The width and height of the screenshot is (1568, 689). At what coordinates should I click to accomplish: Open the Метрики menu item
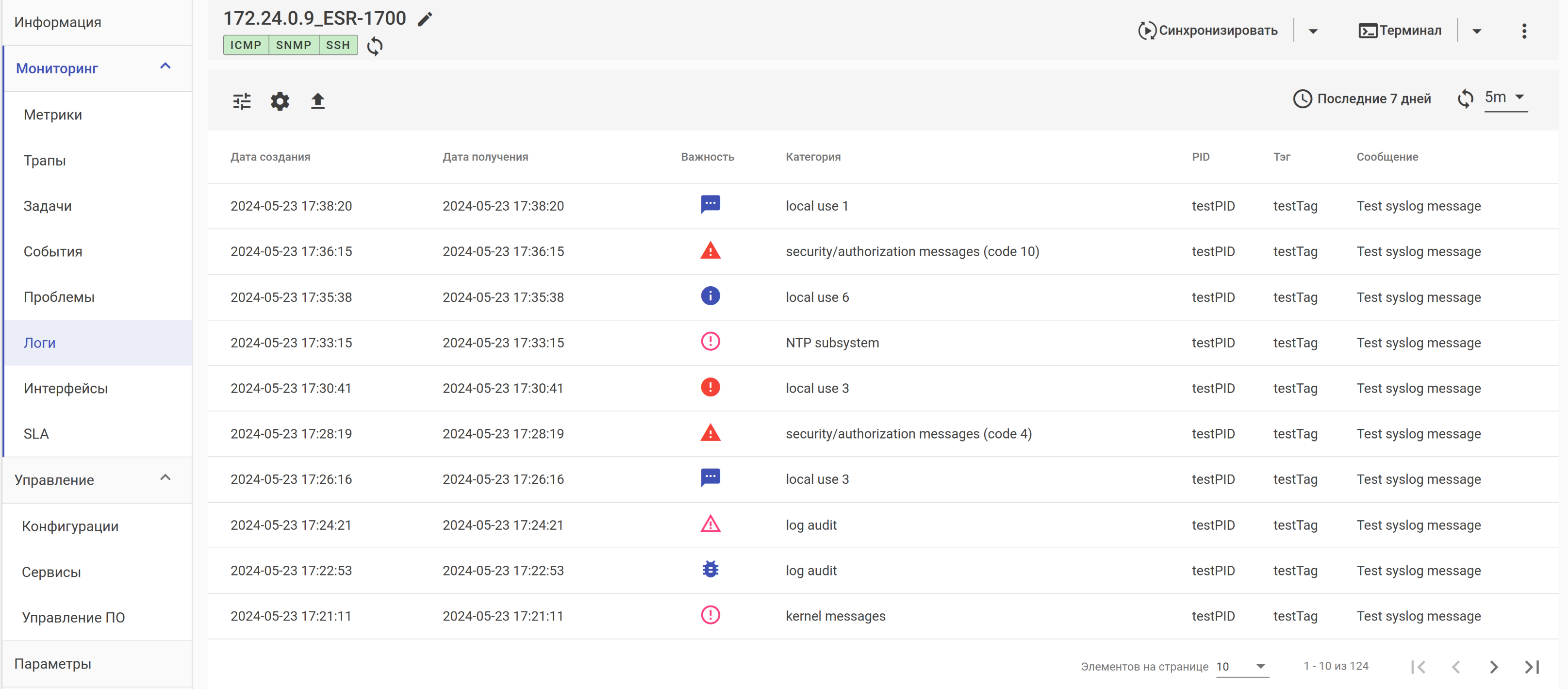click(x=53, y=115)
